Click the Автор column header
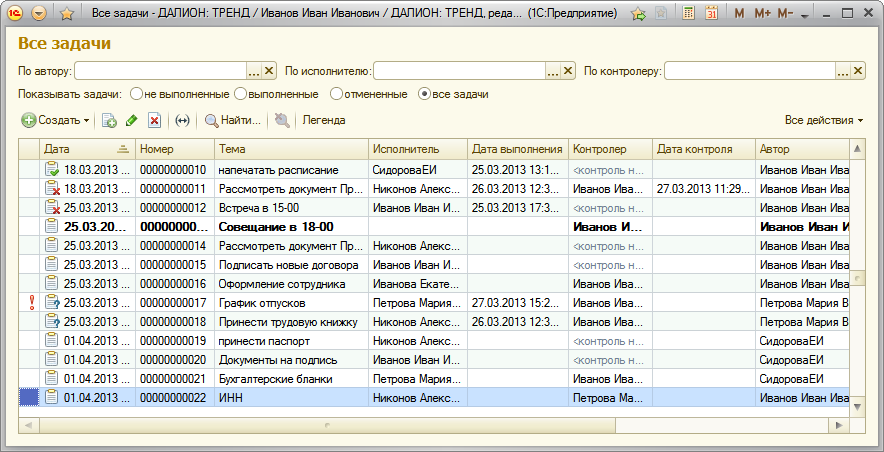This screenshot has width=884, height=452. 801,149
